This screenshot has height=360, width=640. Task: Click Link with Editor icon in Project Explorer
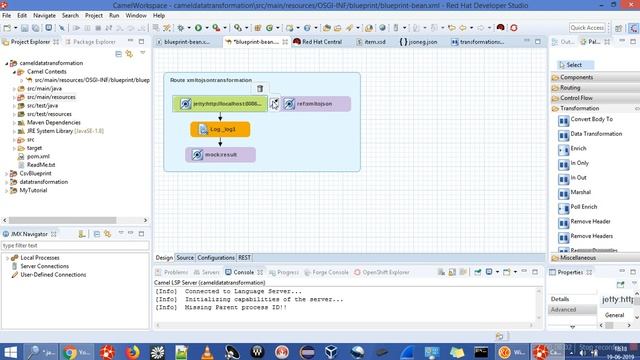129,54
